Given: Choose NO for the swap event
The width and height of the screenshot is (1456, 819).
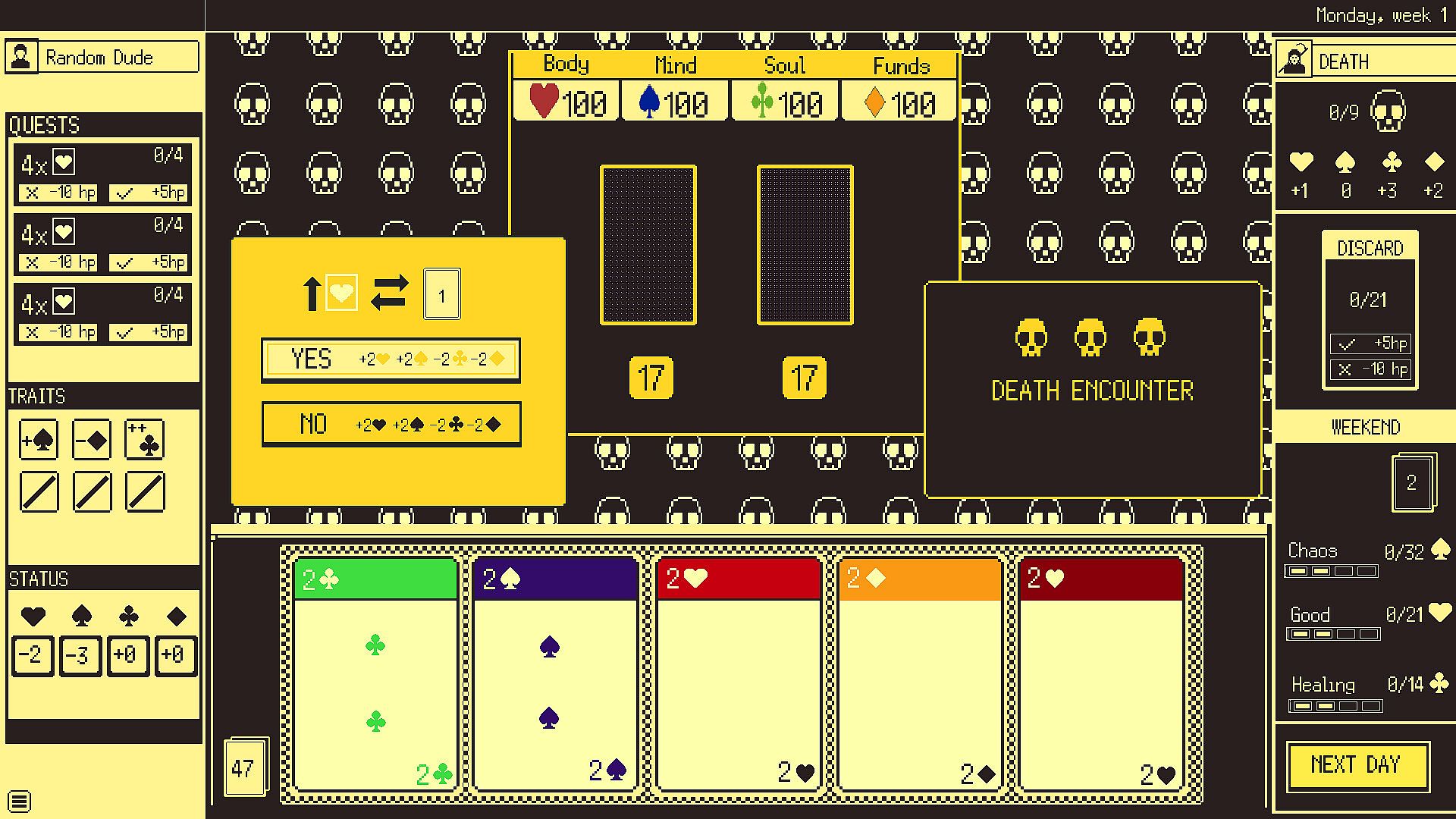Looking at the screenshot, I should [391, 424].
